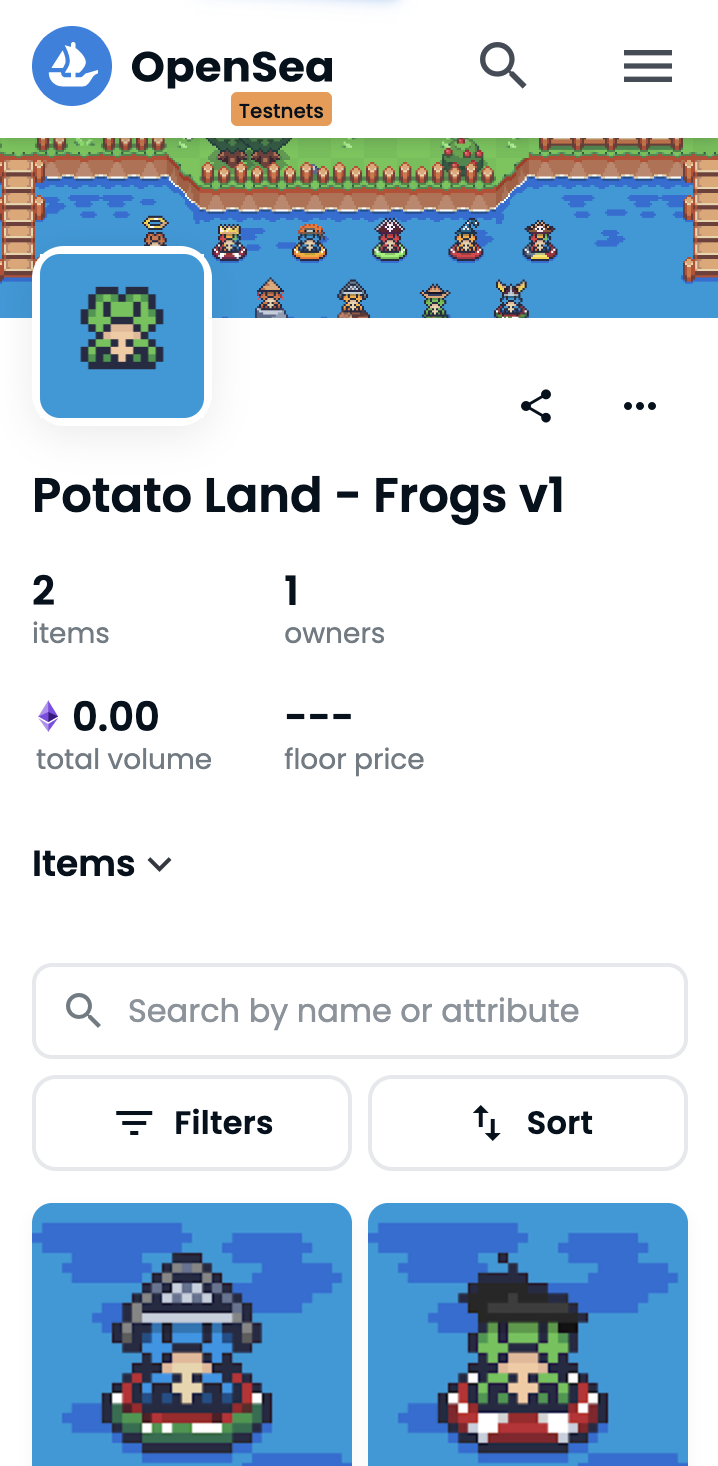The width and height of the screenshot is (718, 1466).
Task: Click the magnifier icon inside the item search bar
Action: (84, 1010)
